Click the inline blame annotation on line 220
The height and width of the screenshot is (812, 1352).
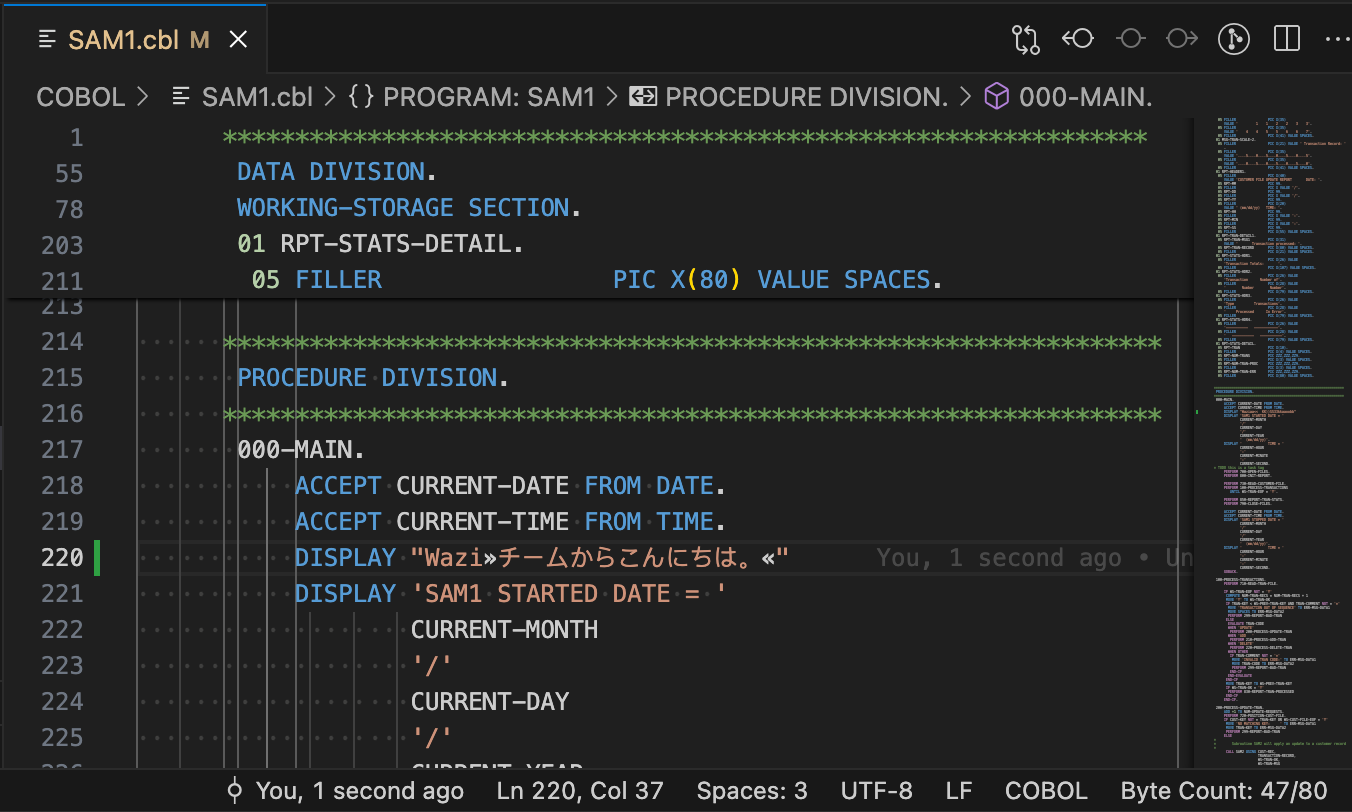click(1034, 558)
